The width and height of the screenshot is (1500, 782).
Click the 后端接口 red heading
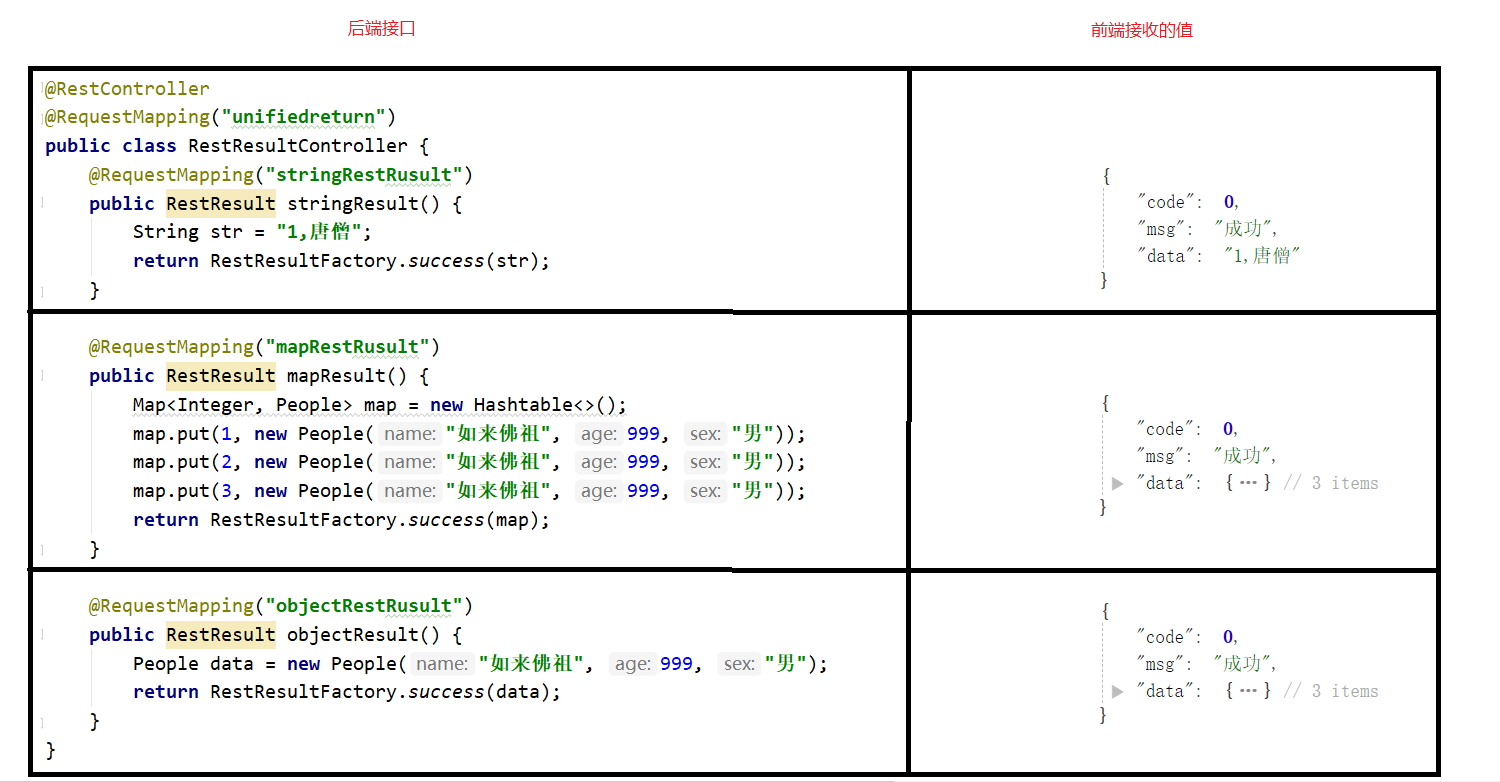pyautogui.click(x=381, y=29)
